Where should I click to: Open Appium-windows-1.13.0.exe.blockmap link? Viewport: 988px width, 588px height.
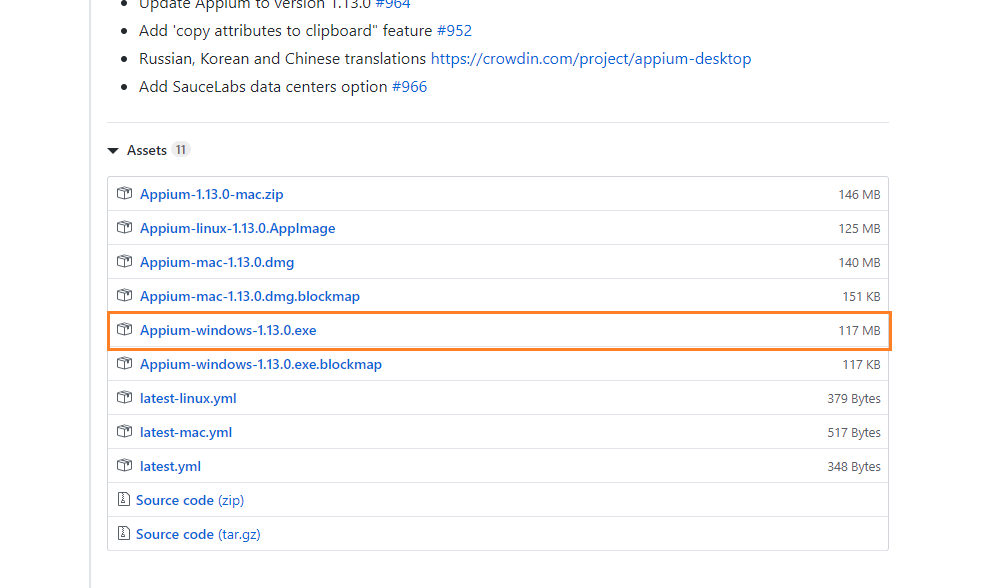click(x=260, y=364)
